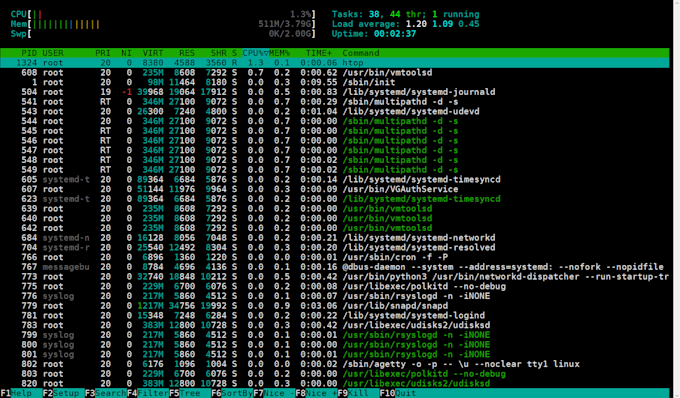680x398 pixels.
Task: Click the Load average readout
Action: click(x=405, y=24)
